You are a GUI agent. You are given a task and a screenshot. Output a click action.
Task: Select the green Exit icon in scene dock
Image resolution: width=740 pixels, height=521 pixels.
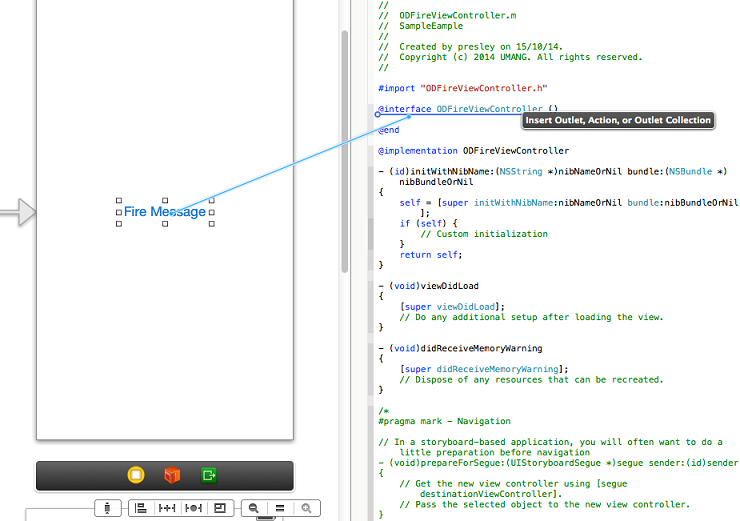coord(209,475)
